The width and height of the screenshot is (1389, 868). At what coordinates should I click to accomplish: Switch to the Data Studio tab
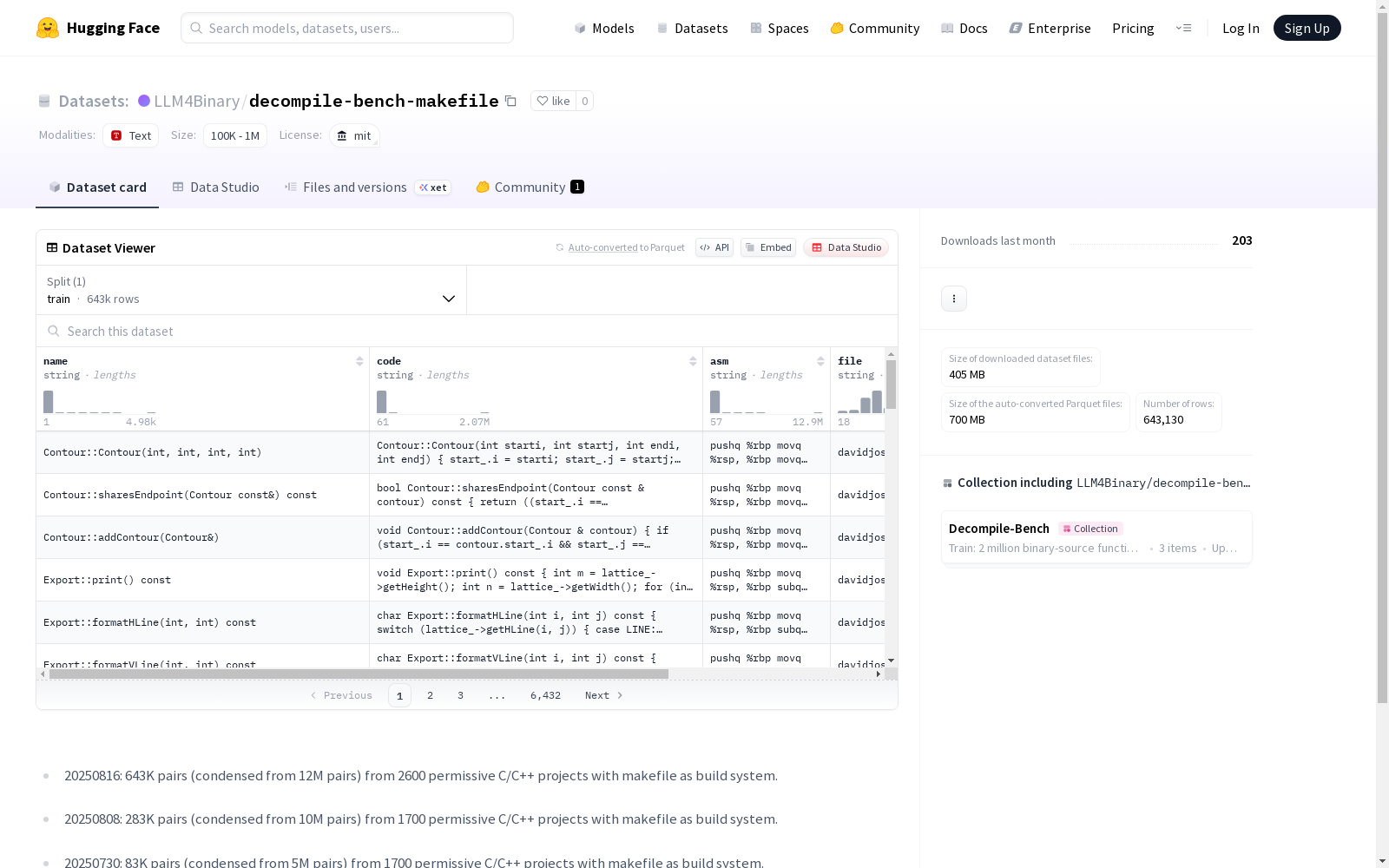tap(215, 187)
